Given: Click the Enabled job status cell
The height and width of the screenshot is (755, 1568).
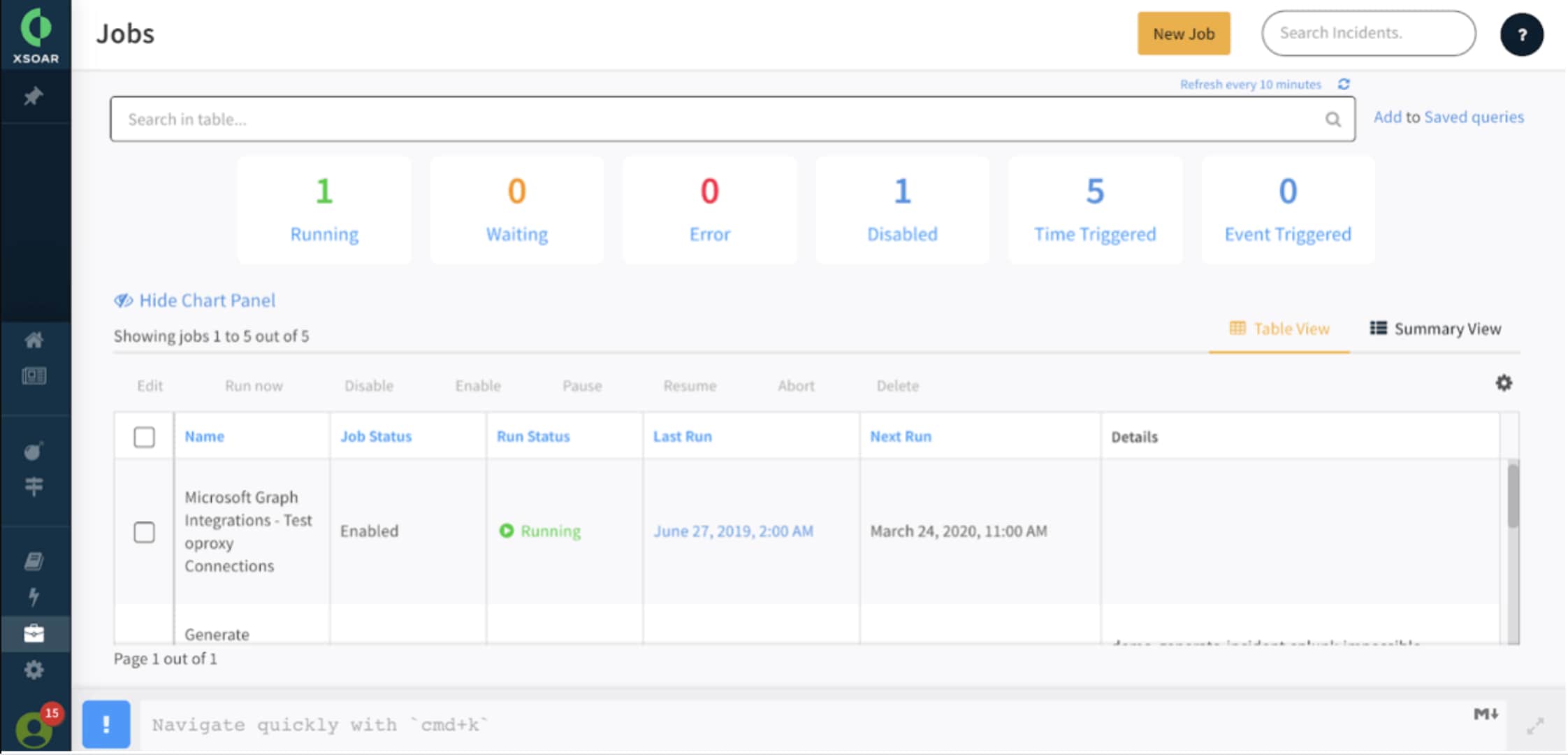Looking at the screenshot, I should click(x=369, y=531).
